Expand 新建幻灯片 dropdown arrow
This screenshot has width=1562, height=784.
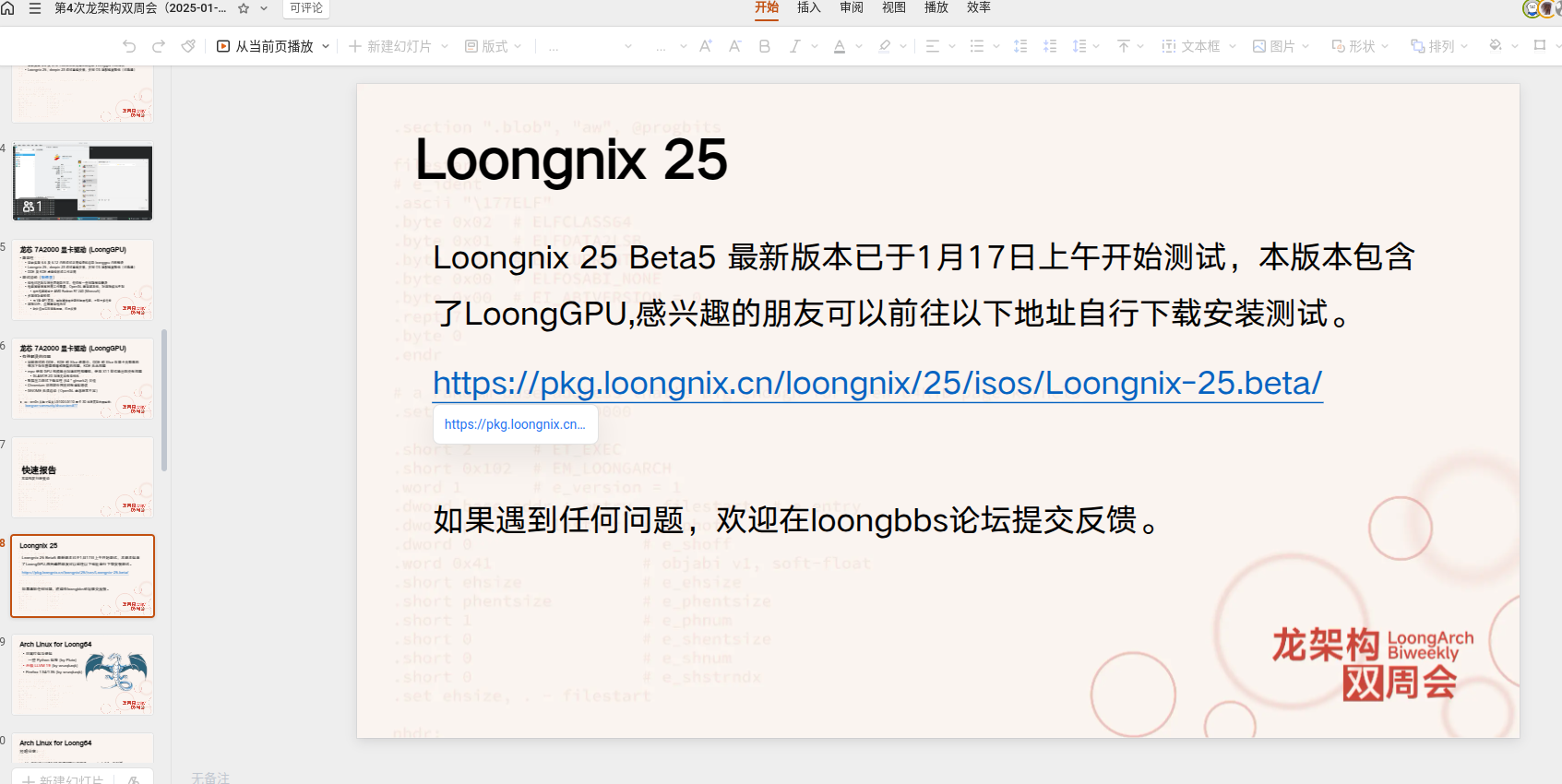click(x=445, y=46)
